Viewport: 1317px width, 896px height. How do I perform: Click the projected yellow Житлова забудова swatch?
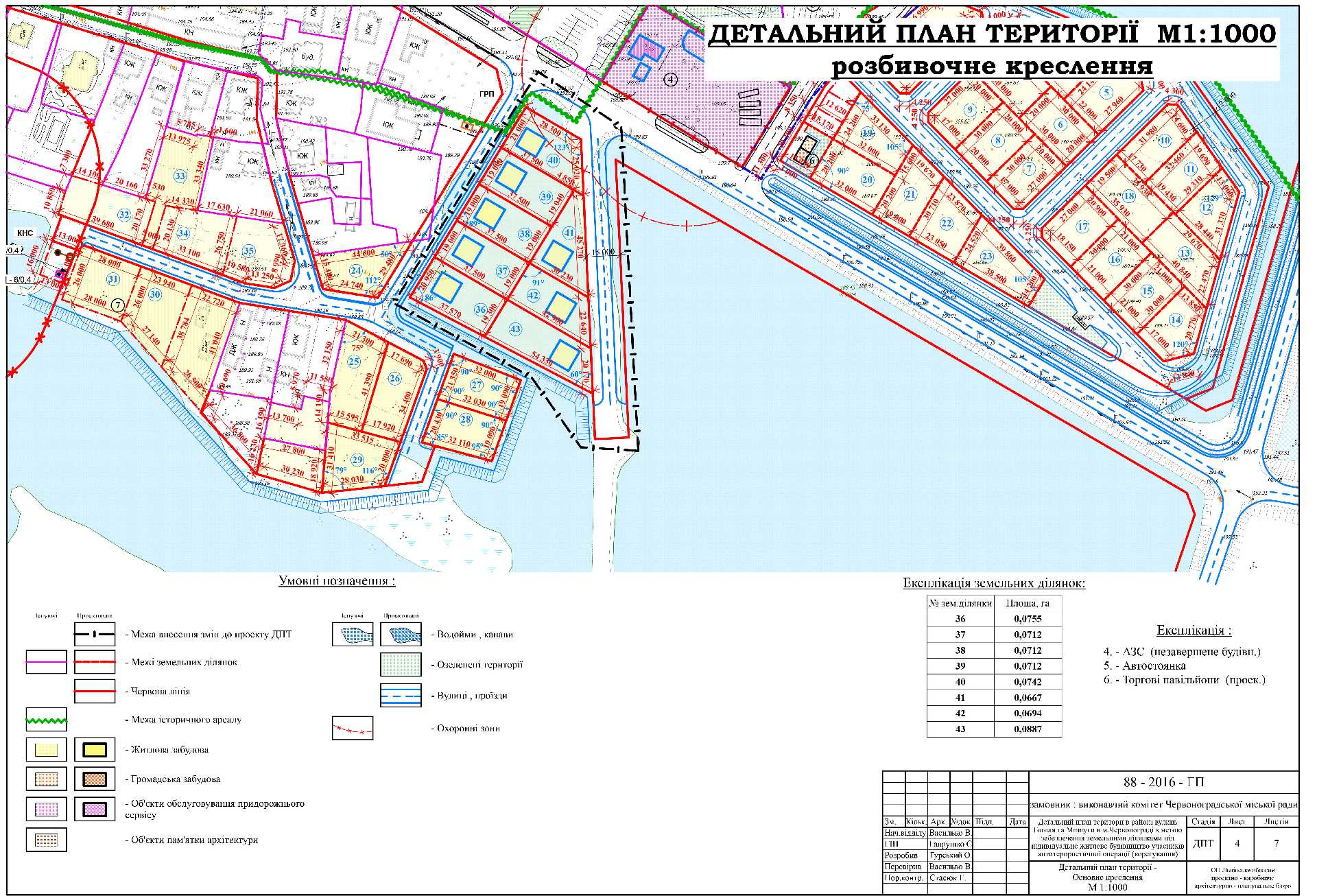pyautogui.click(x=95, y=750)
